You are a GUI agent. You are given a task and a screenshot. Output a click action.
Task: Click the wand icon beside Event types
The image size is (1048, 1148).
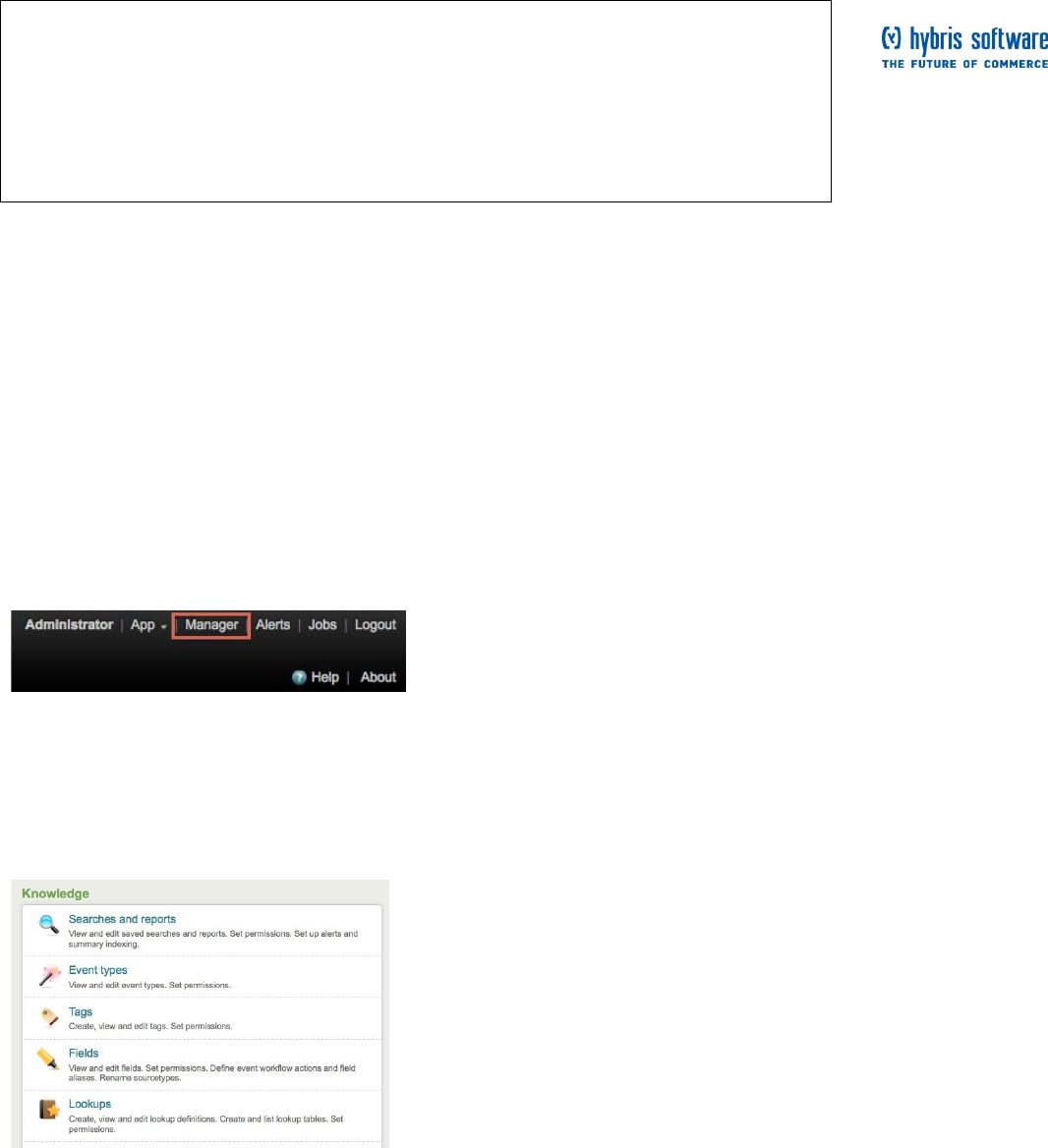pos(49,976)
